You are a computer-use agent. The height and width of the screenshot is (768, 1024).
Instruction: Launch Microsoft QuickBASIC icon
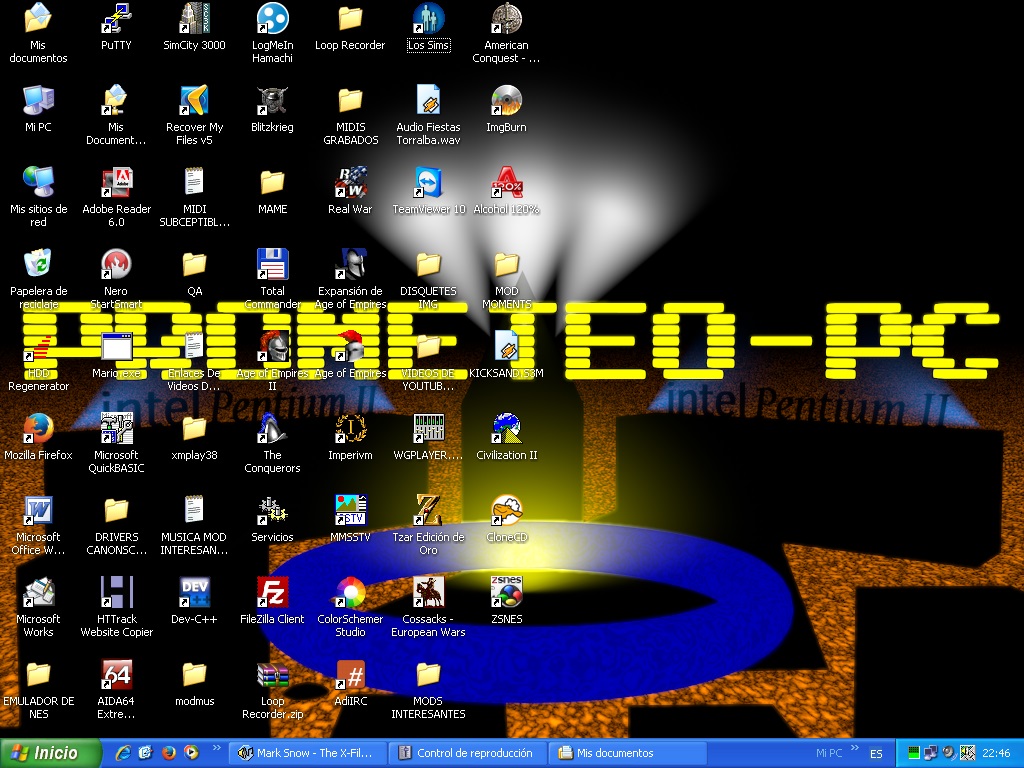(x=116, y=443)
